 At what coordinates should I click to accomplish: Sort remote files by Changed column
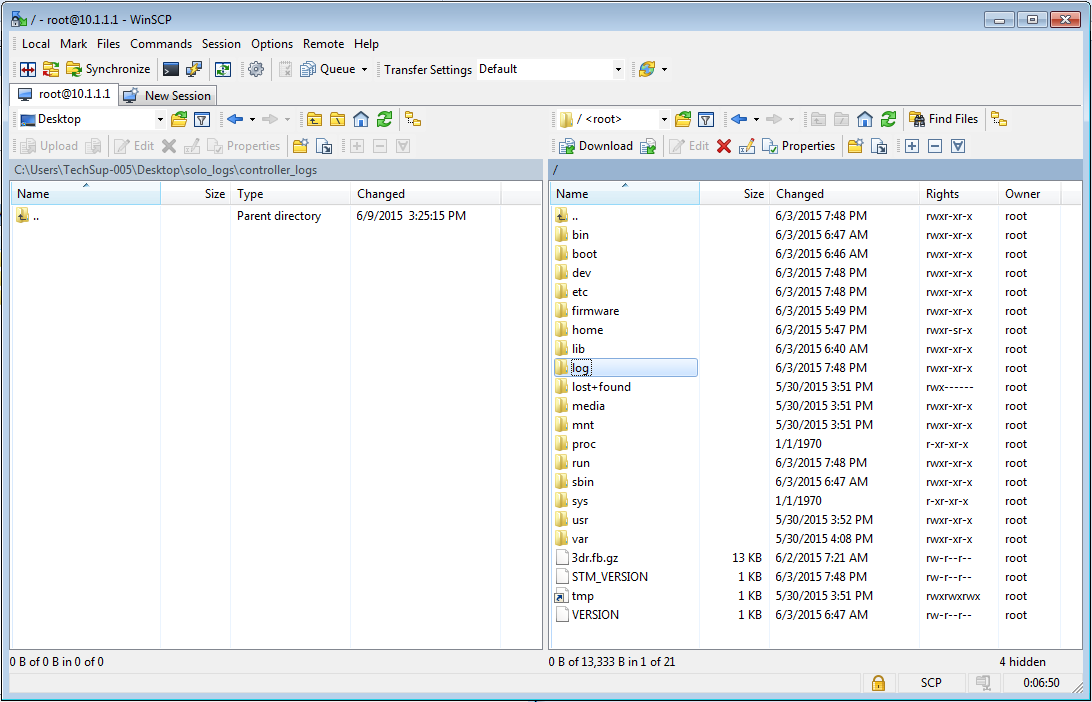coord(844,194)
